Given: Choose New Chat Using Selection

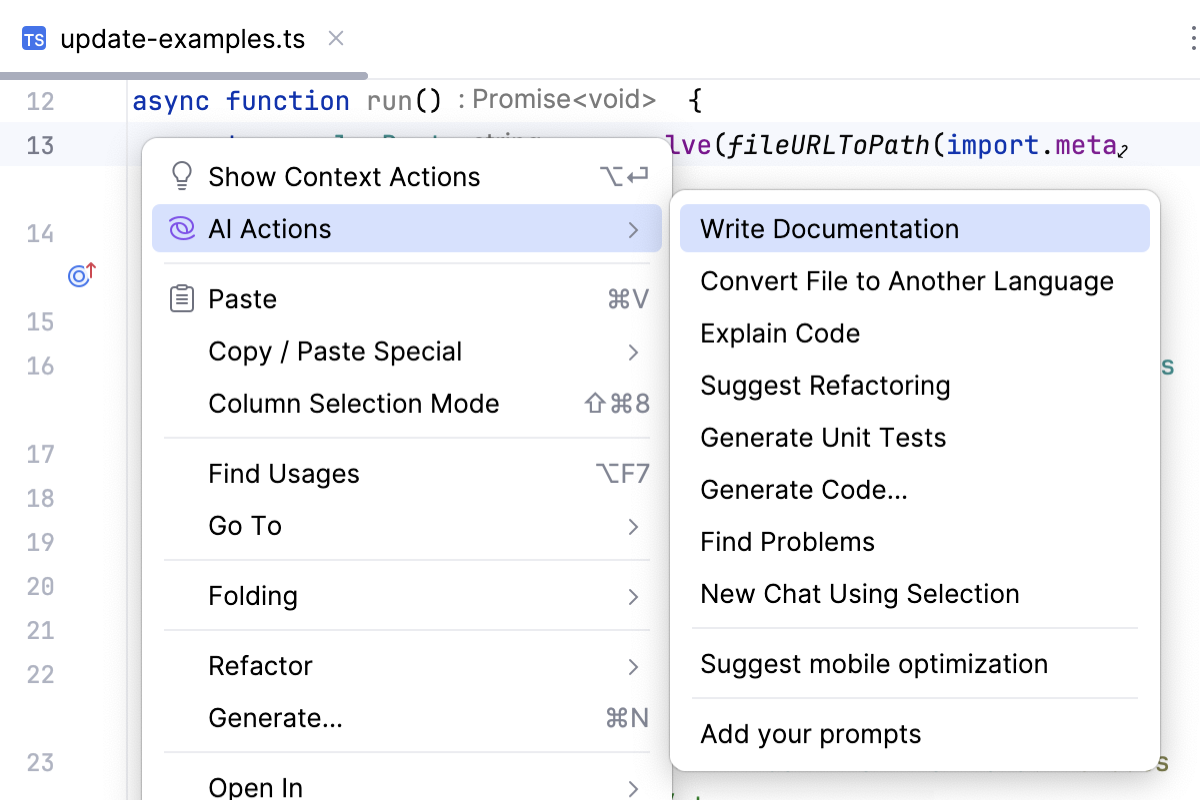Looking at the screenshot, I should tap(860, 593).
